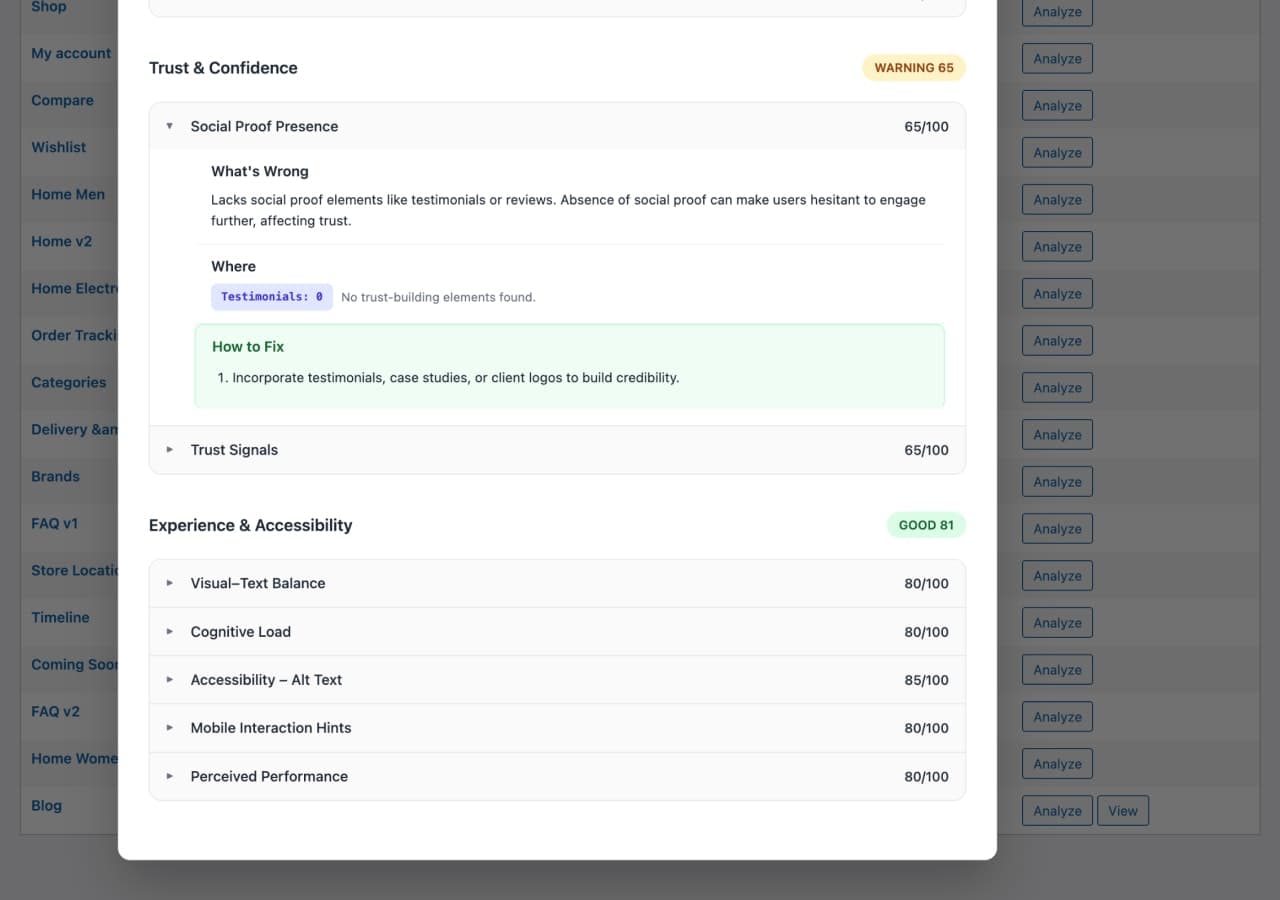The height and width of the screenshot is (900, 1280).
Task: Click the GOOD 81 badge
Action: click(926, 524)
